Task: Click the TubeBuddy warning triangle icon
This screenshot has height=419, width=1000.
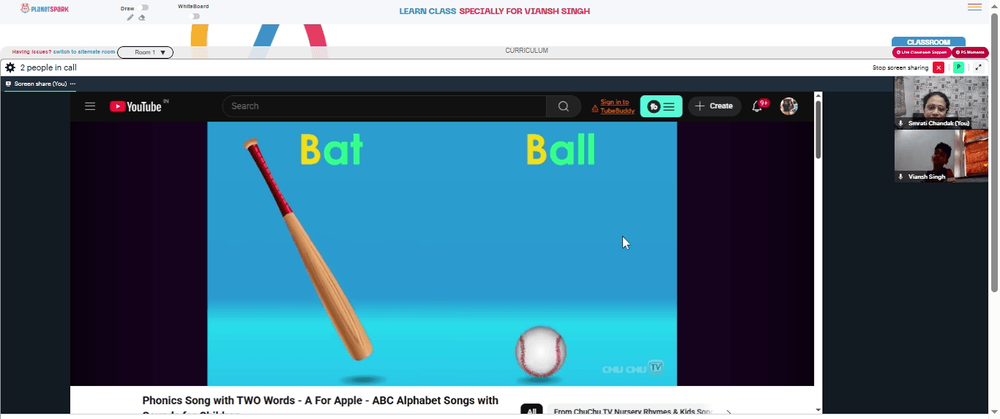Action: pyautogui.click(x=594, y=109)
